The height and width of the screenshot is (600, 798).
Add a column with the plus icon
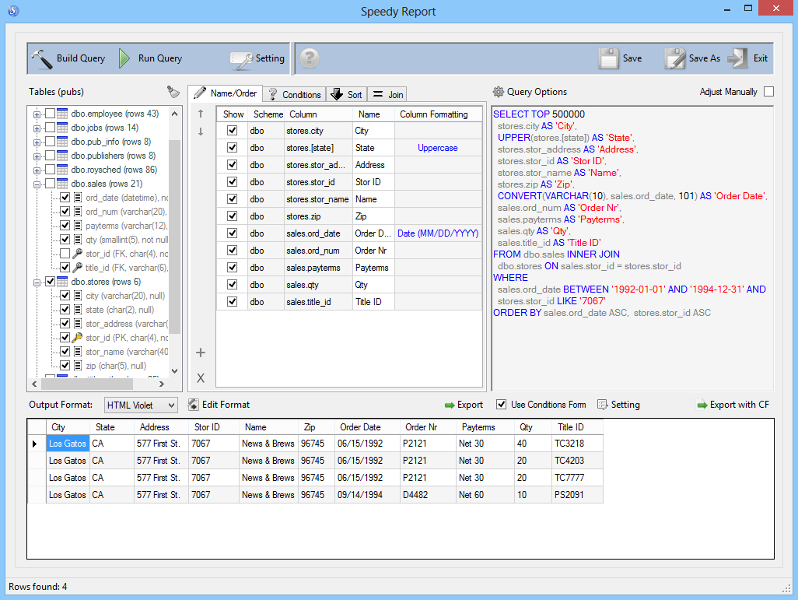201,353
